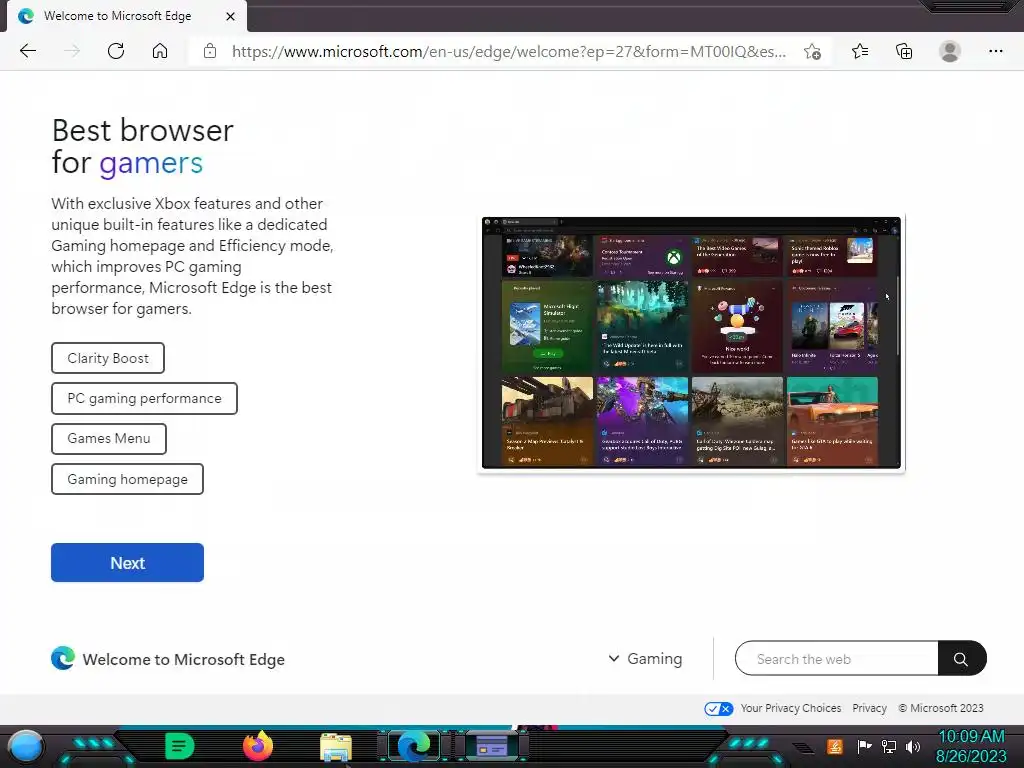Reload the page with the refresh icon
Screen dimensions: 1024x768
click(116, 51)
